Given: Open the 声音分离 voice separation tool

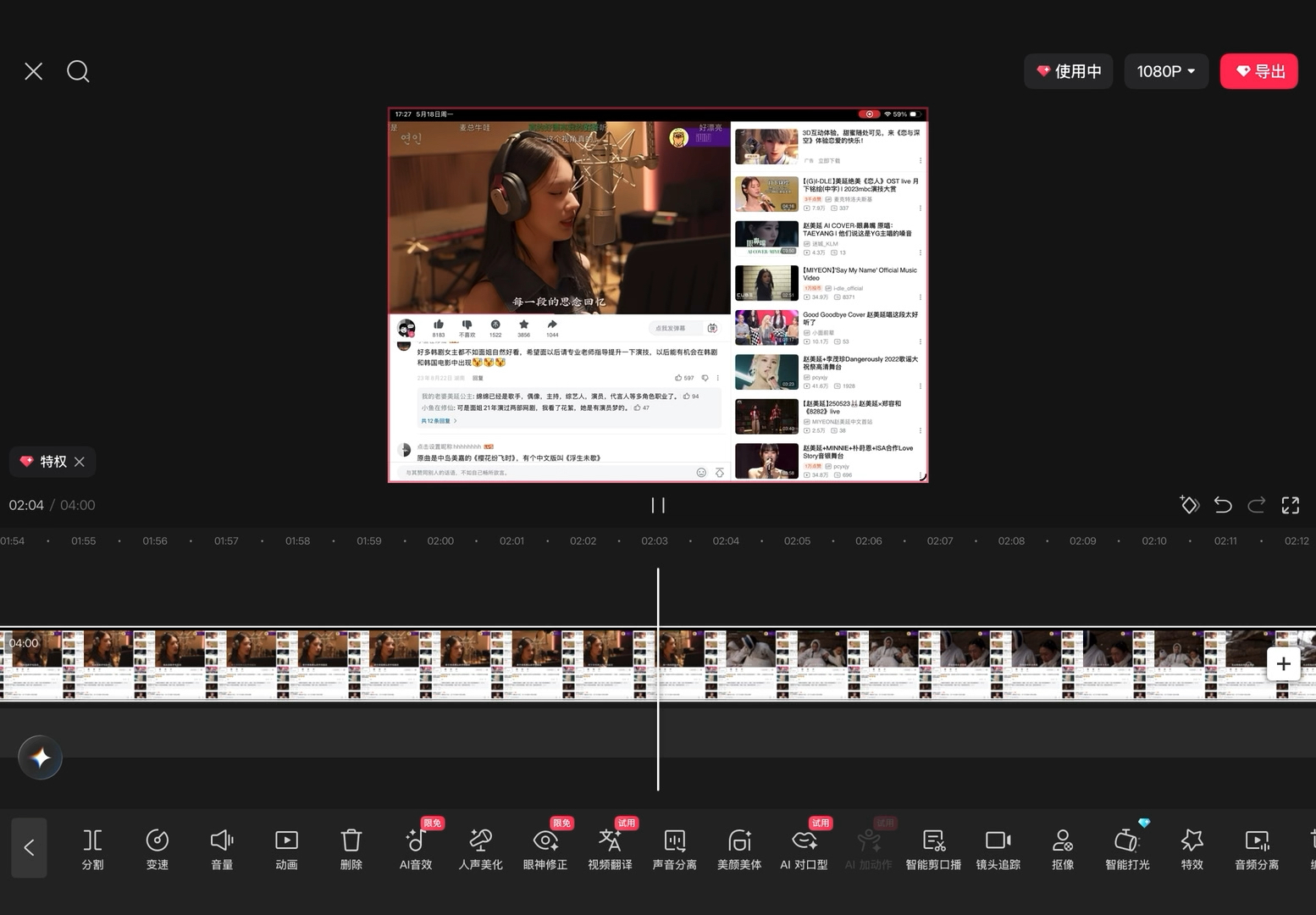Looking at the screenshot, I should click(675, 849).
